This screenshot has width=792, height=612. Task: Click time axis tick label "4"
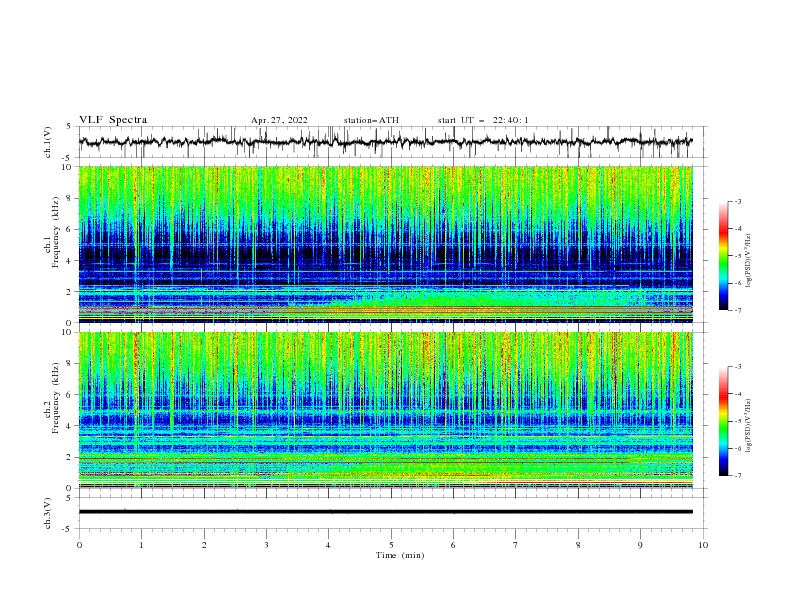click(x=329, y=545)
